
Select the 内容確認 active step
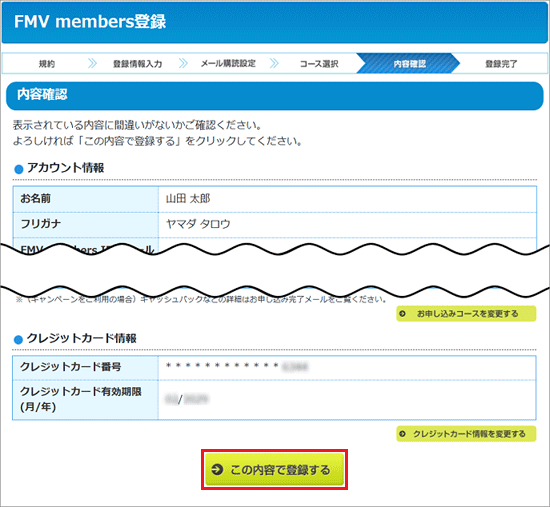(409, 64)
